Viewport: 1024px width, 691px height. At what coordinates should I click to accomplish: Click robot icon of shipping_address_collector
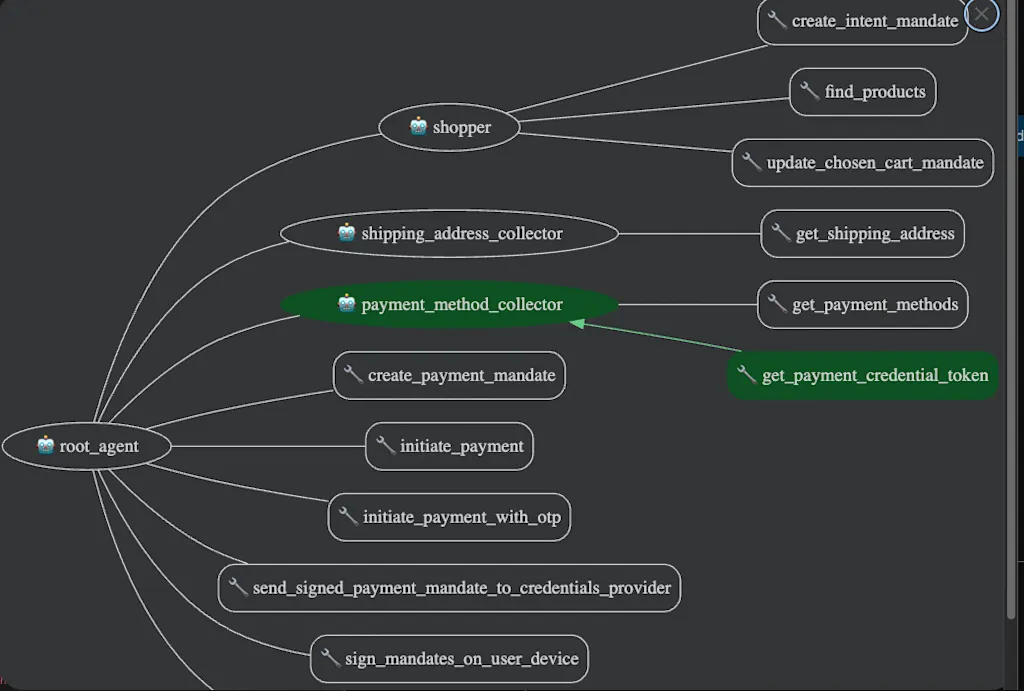pyautogui.click(x=347, y=233)
